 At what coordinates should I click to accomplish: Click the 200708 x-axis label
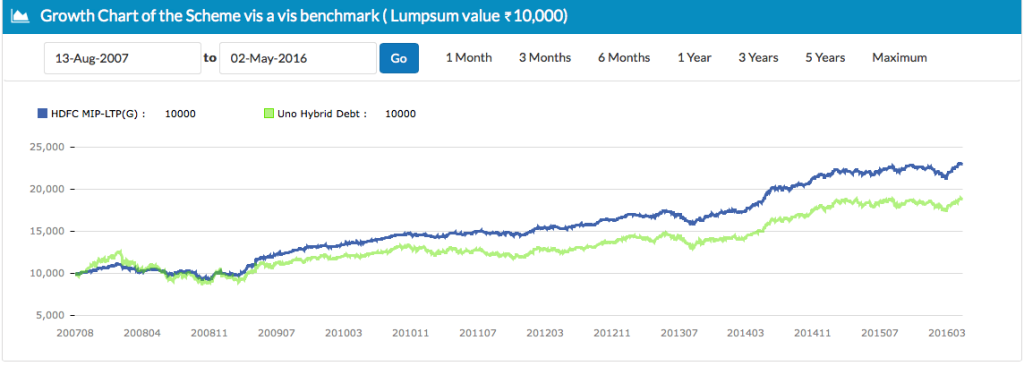(x=75, y=333)
